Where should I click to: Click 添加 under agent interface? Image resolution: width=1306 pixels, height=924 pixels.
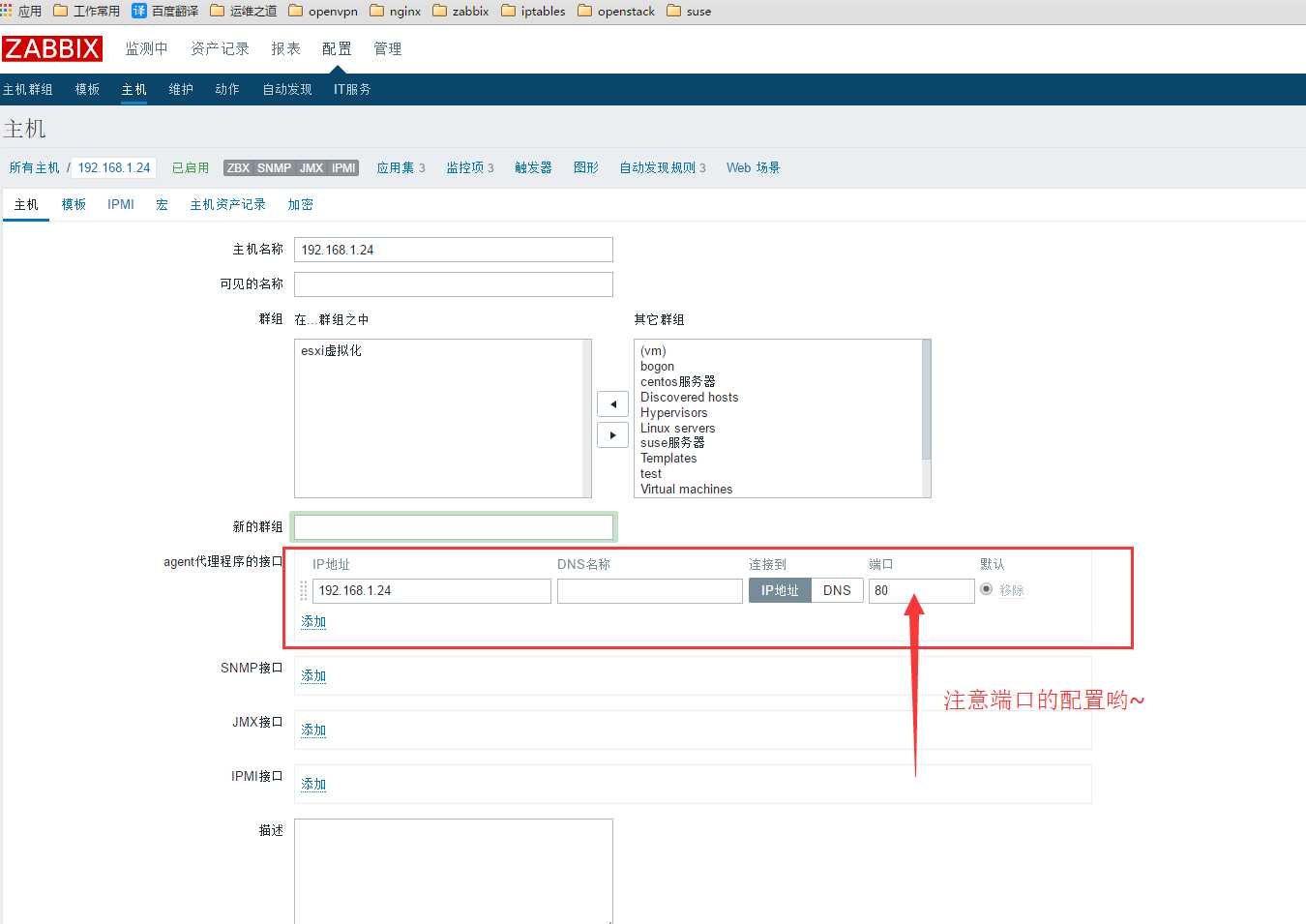(x=313, y=621)
